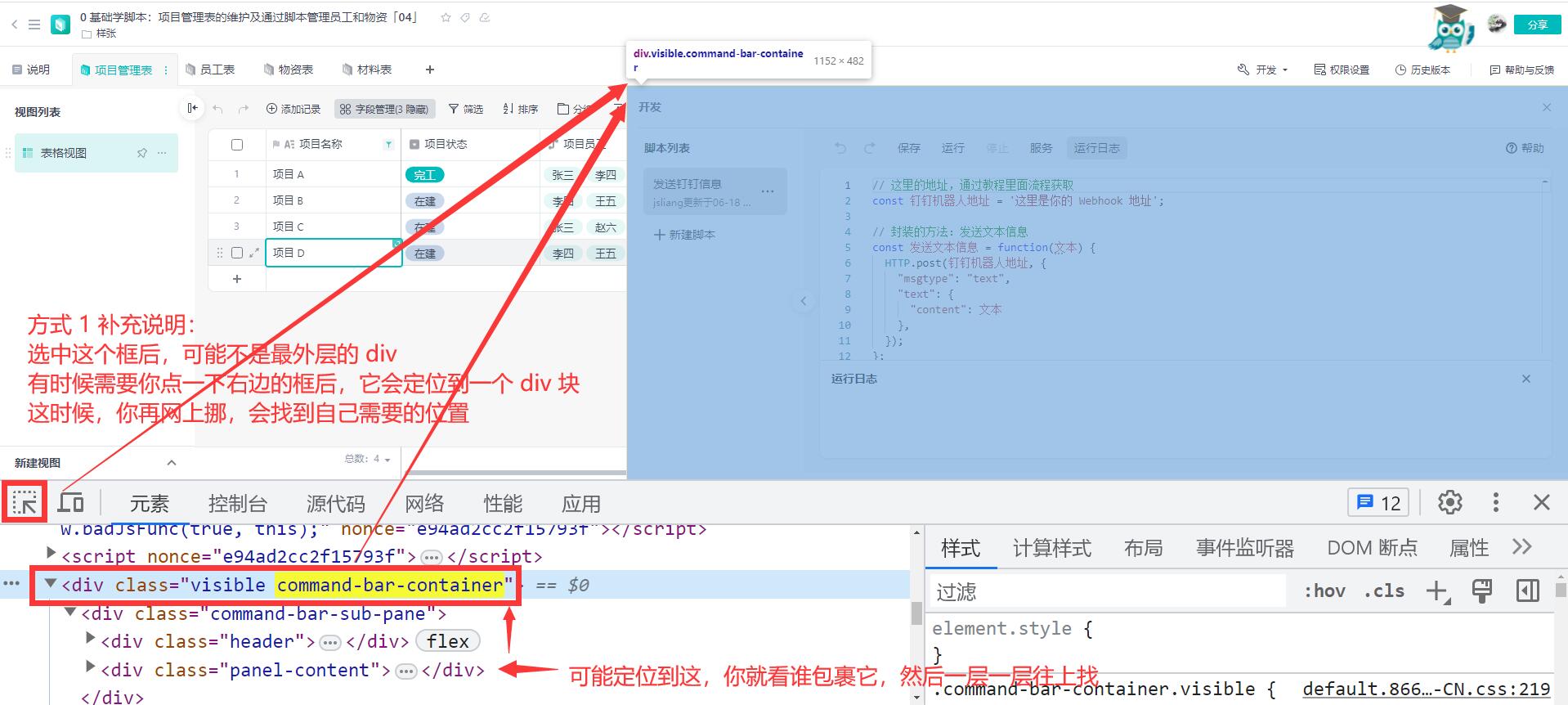This screenshot has width=1568, height=705.
Task: Toggle the select-all rows checkbox
Action: point(237,145)
